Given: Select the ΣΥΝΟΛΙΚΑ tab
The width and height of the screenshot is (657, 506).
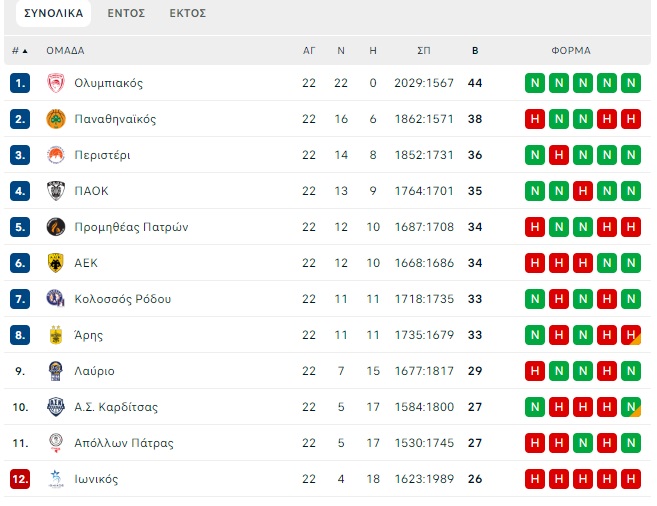Looking at the screenshot, I should point(53,13).
